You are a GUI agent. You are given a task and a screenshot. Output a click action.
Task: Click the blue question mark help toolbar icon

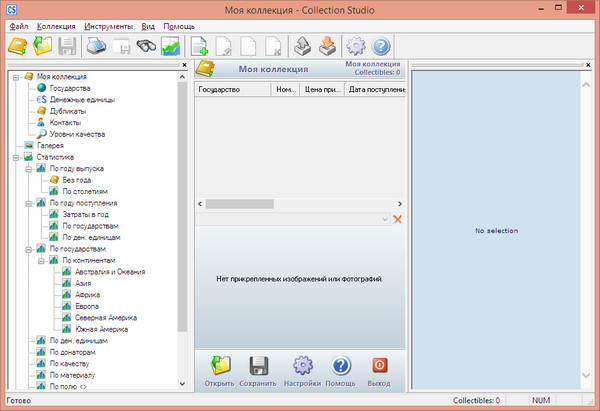pos(381,46)
